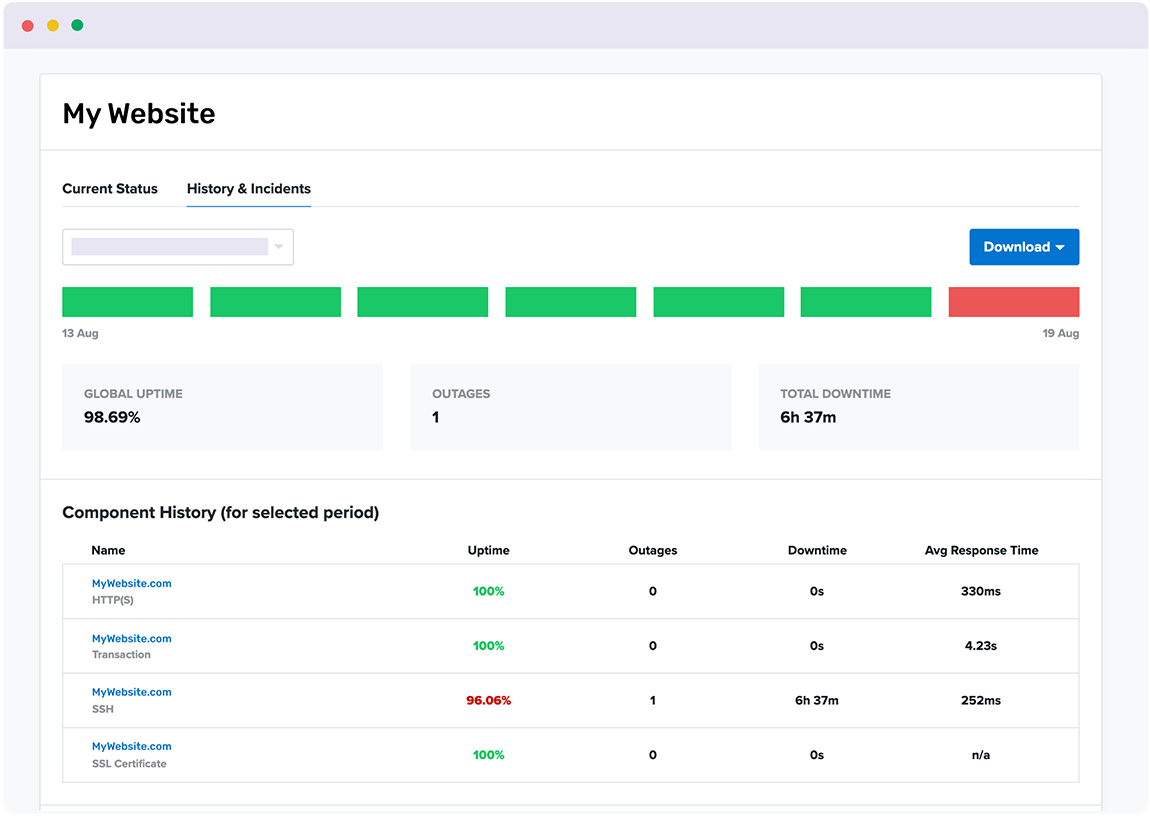Click the red macOS close window dot
Screen dimensions: 1150x816
(28, 25)
